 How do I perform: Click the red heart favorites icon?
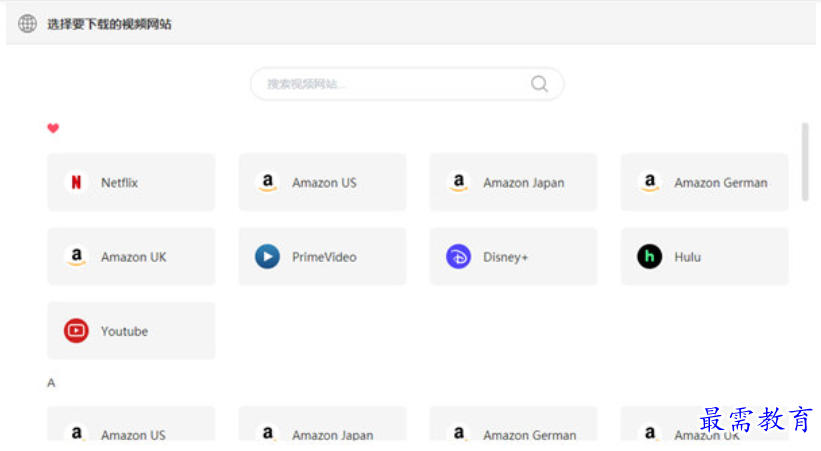(53, 128)
